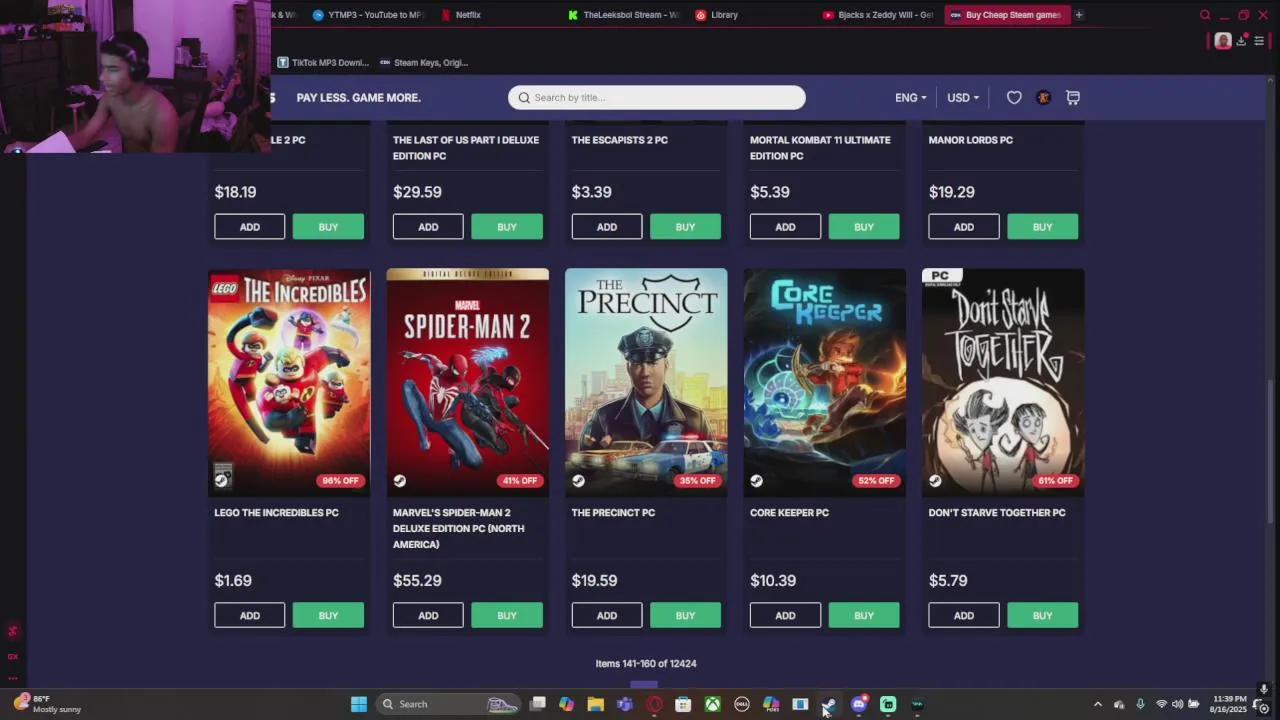1280x720 pixels.
Task: Switch to TheLeeksboi Stream tab
Action: 622,15
